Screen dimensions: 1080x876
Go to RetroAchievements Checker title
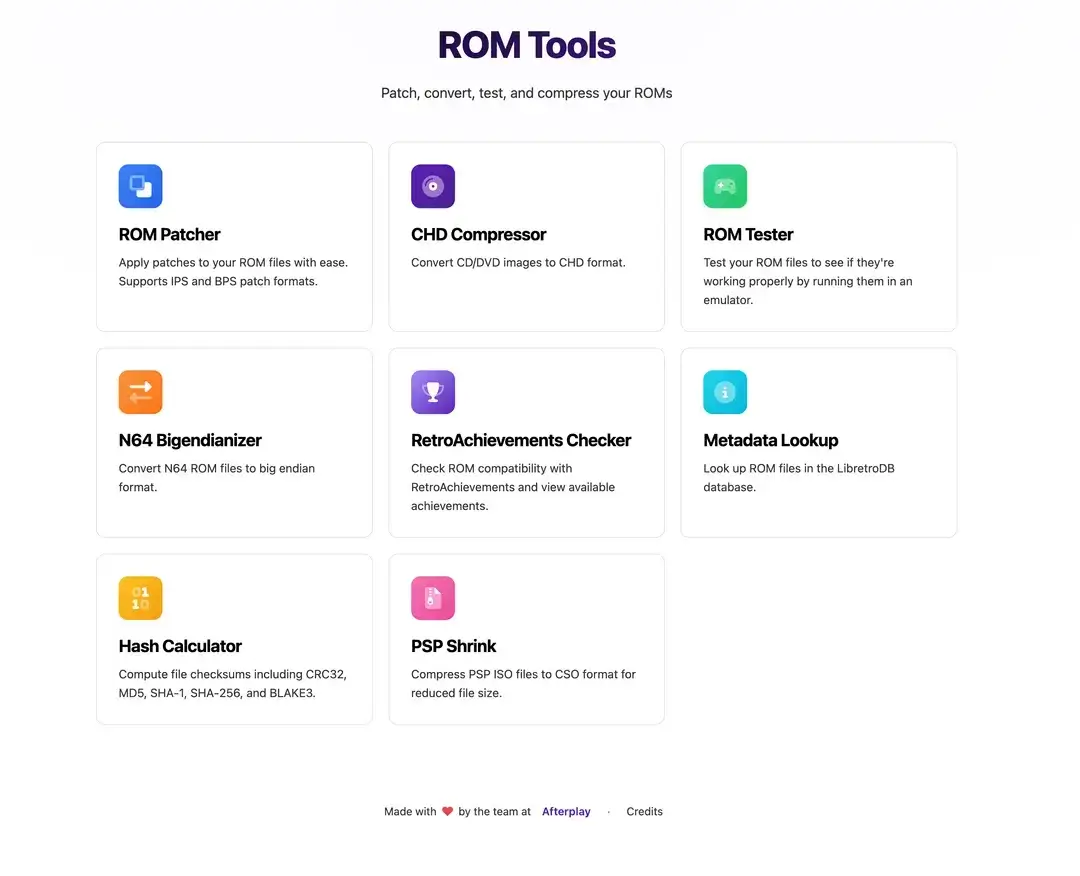pyautogui.click(x=521, y=441)
